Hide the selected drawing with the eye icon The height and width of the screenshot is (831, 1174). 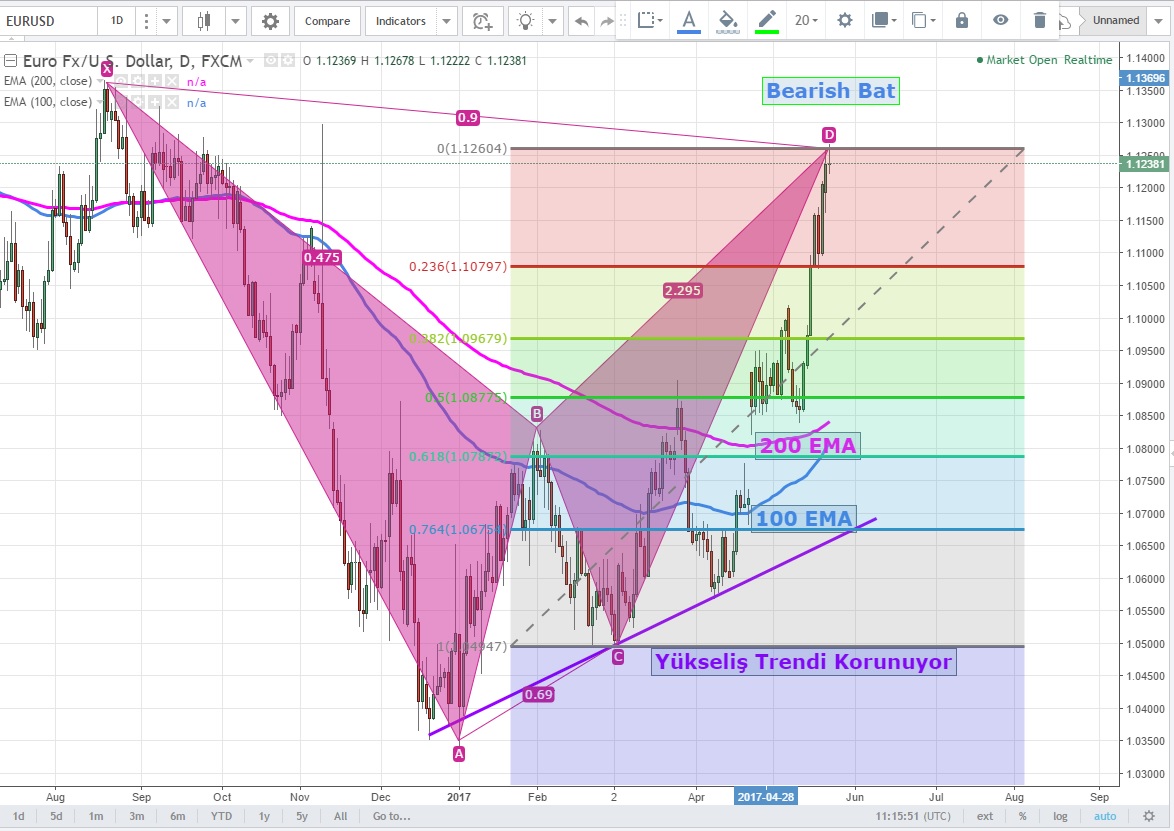1001,20
